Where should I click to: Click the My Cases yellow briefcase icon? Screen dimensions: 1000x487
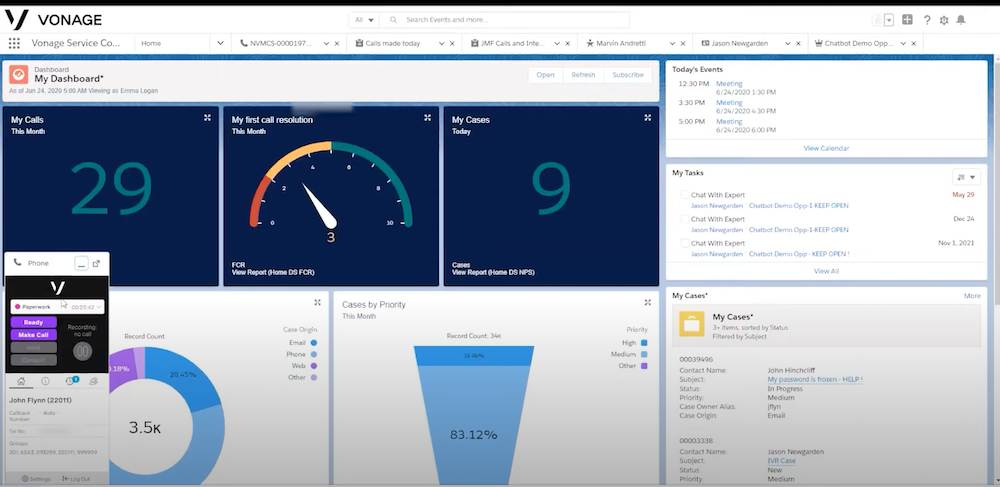(x=691, y=324)
